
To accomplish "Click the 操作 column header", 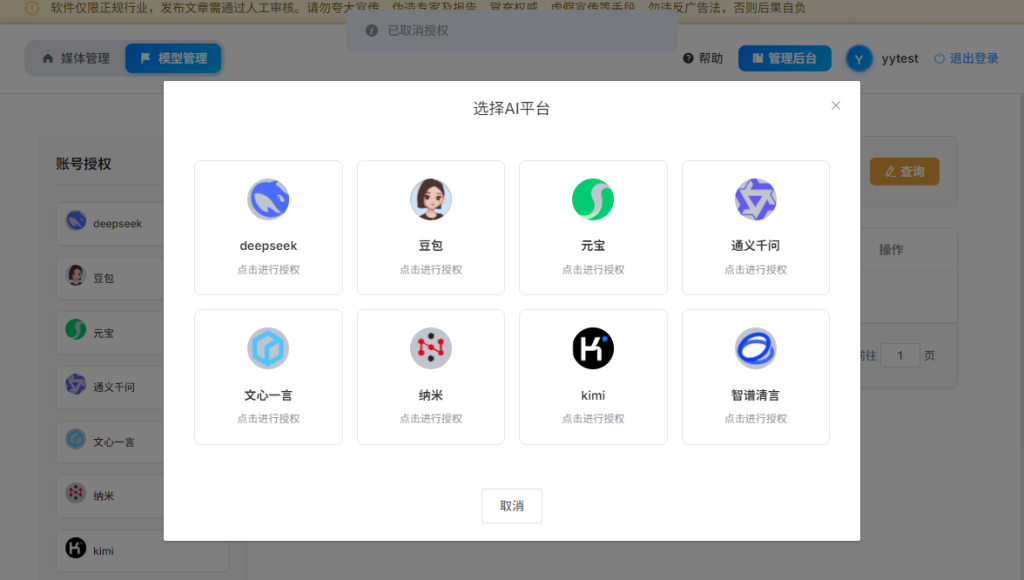I will click(891, 250).
